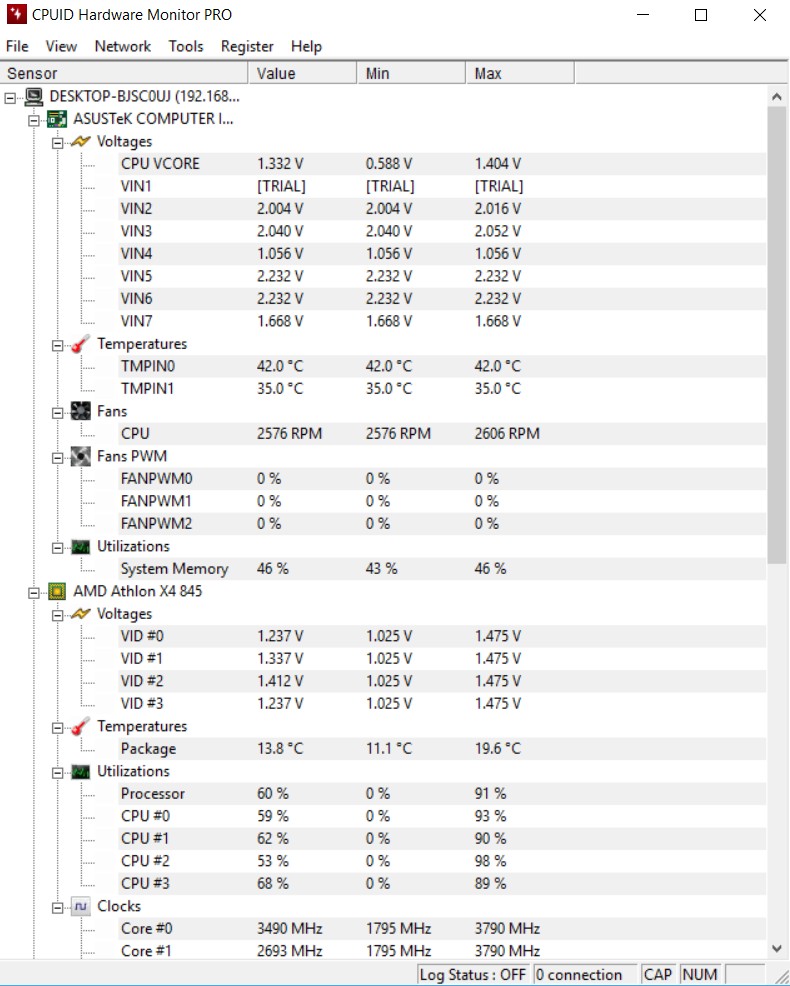Viewport: 790px width, 986px height.
Task: Open the Register menu
Action: (247, 46)
